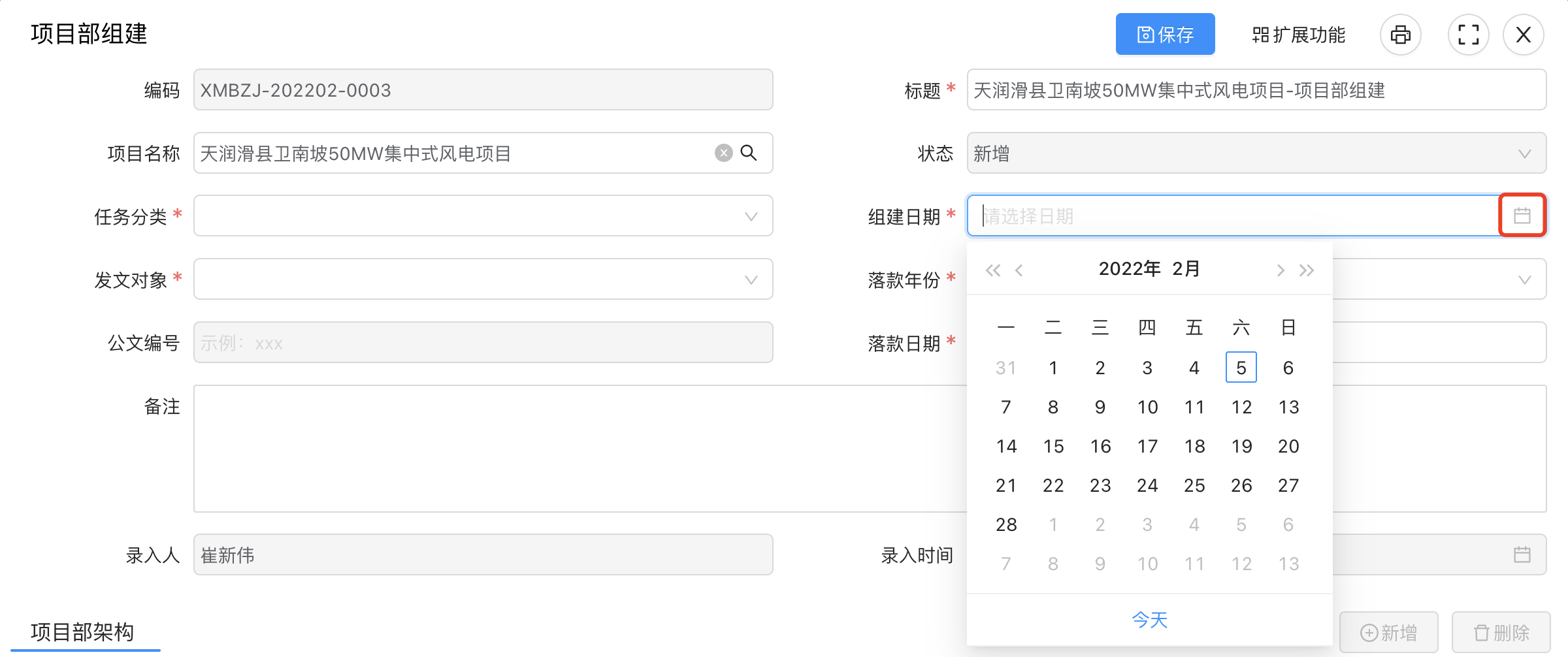Click the 2月 month header in calendar
Viewport: 1568px width, 657px height.
1186,268
